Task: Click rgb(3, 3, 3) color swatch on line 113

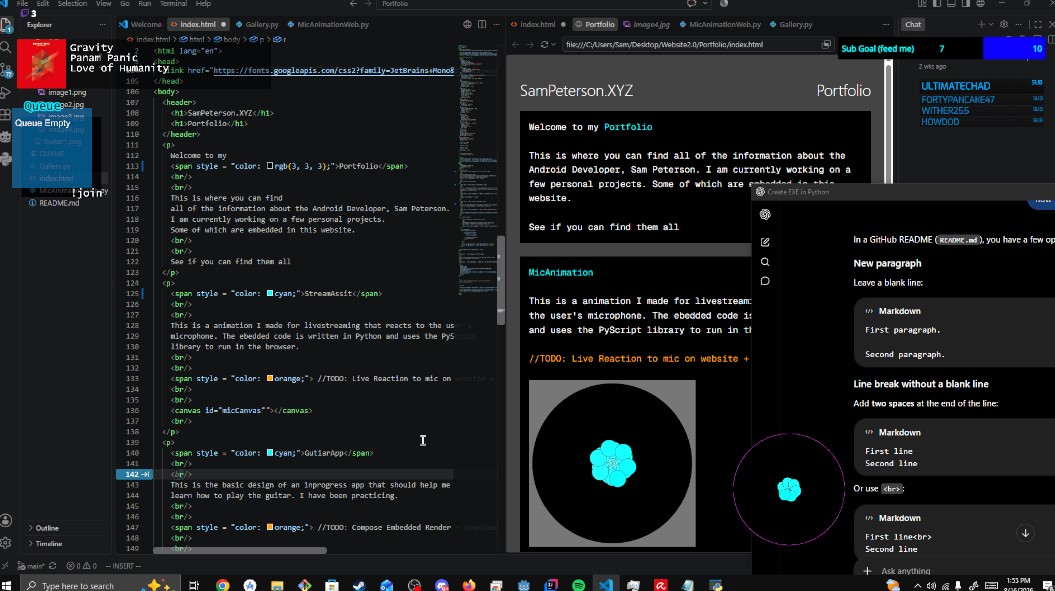Action: tap(270, 166)
